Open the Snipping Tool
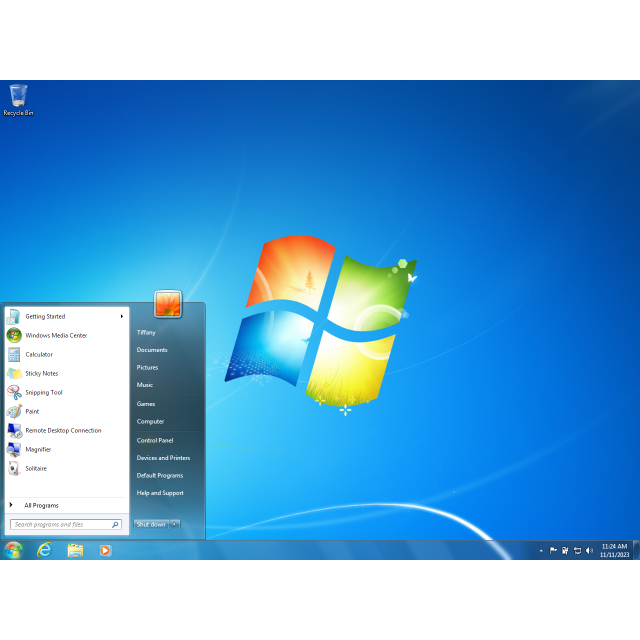This screenshot has width=640, height=640. pyautogui.click(x=43, y=392)
